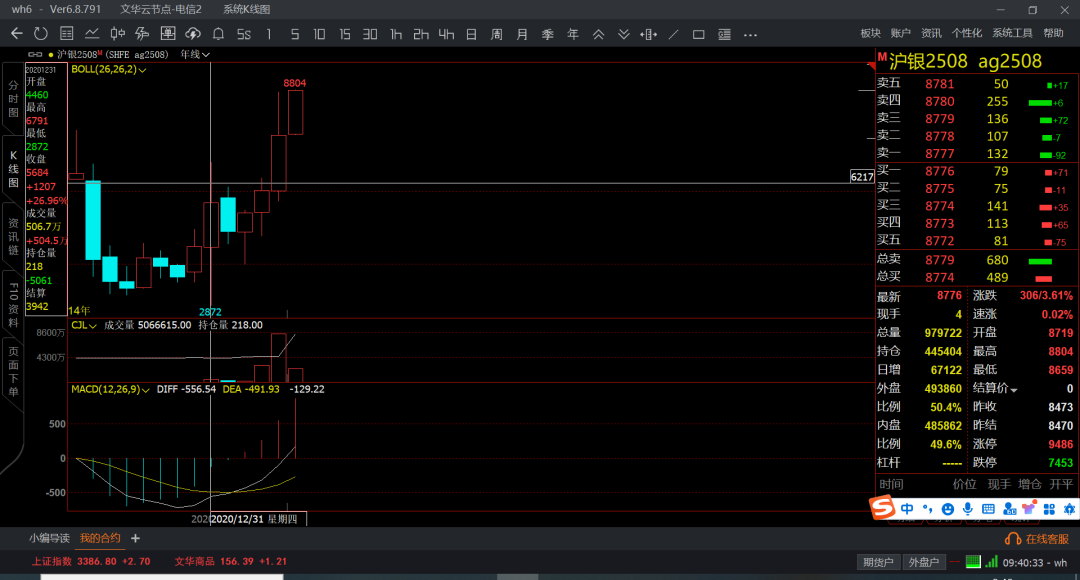1080x580 pixels.
Task: Open the 账户 menu
Action: 900,33
